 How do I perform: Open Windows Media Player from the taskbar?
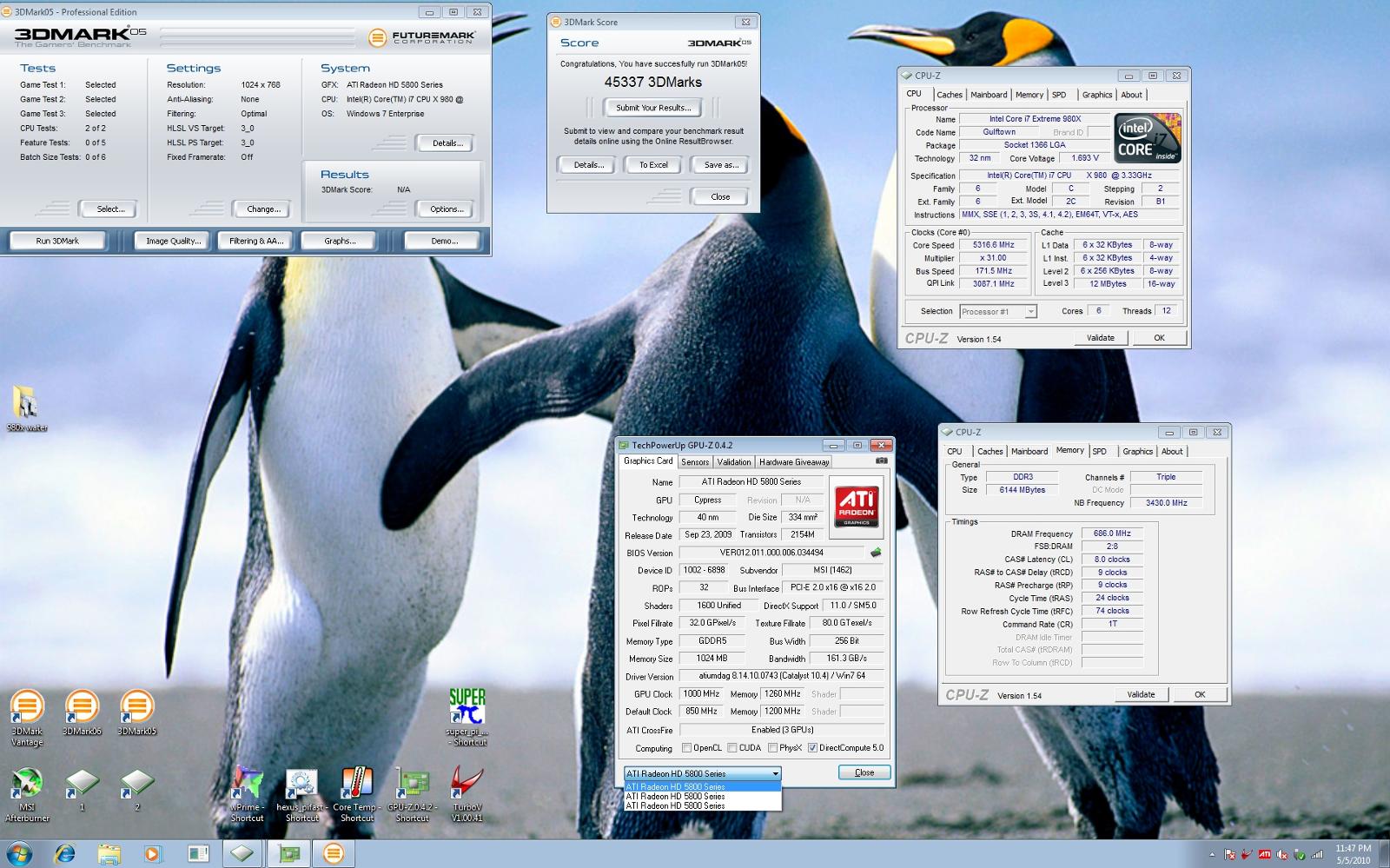click(x=153, y=854)
